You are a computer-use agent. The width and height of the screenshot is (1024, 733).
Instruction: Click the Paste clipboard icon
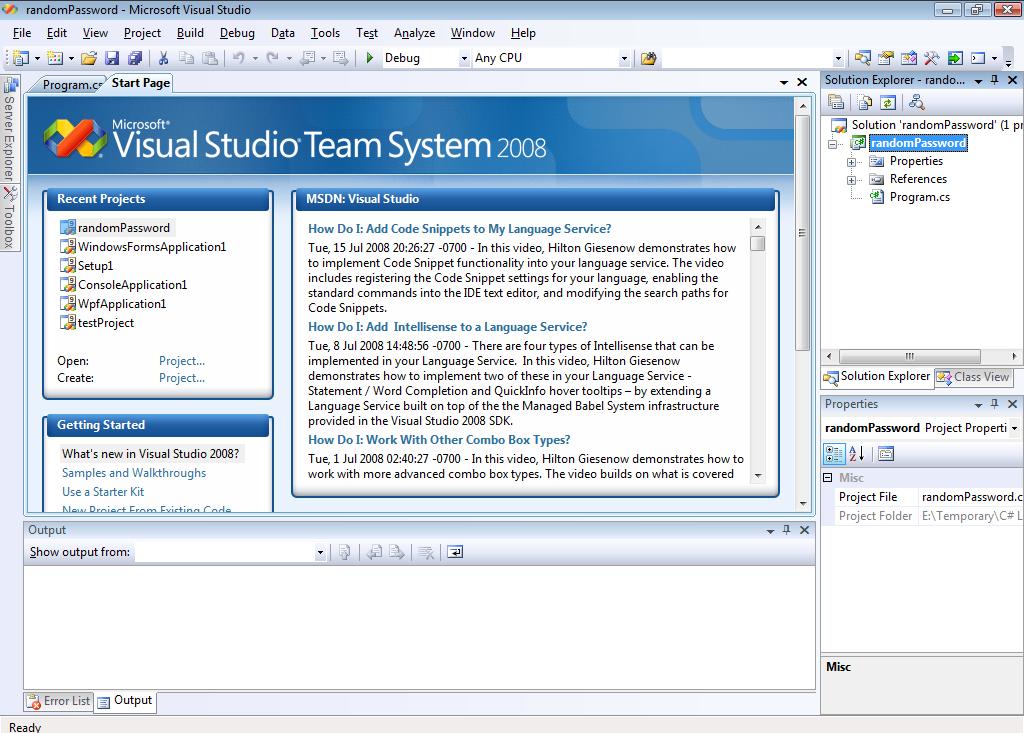(210, 58)
